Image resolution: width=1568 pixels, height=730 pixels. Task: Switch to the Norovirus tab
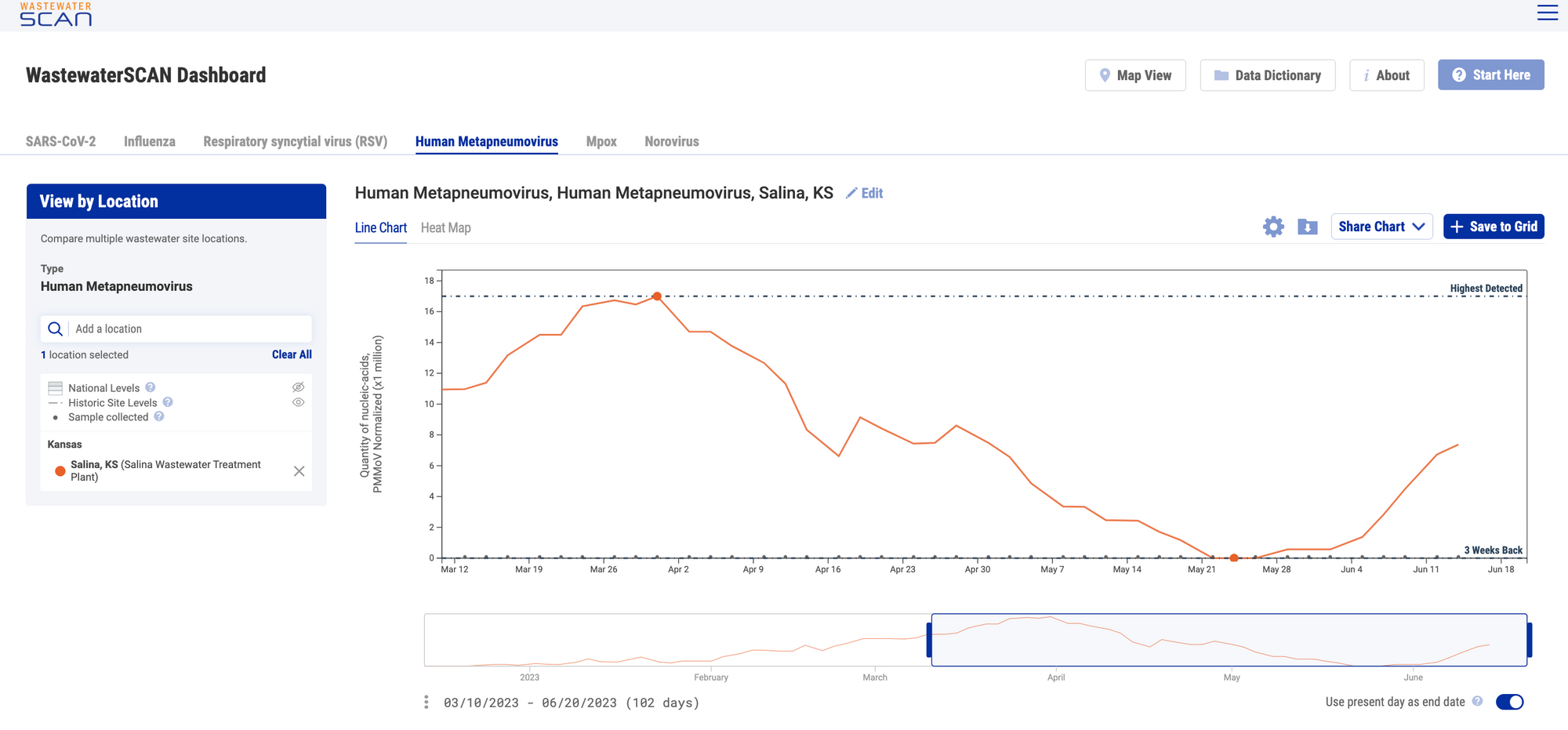point(671,141)
